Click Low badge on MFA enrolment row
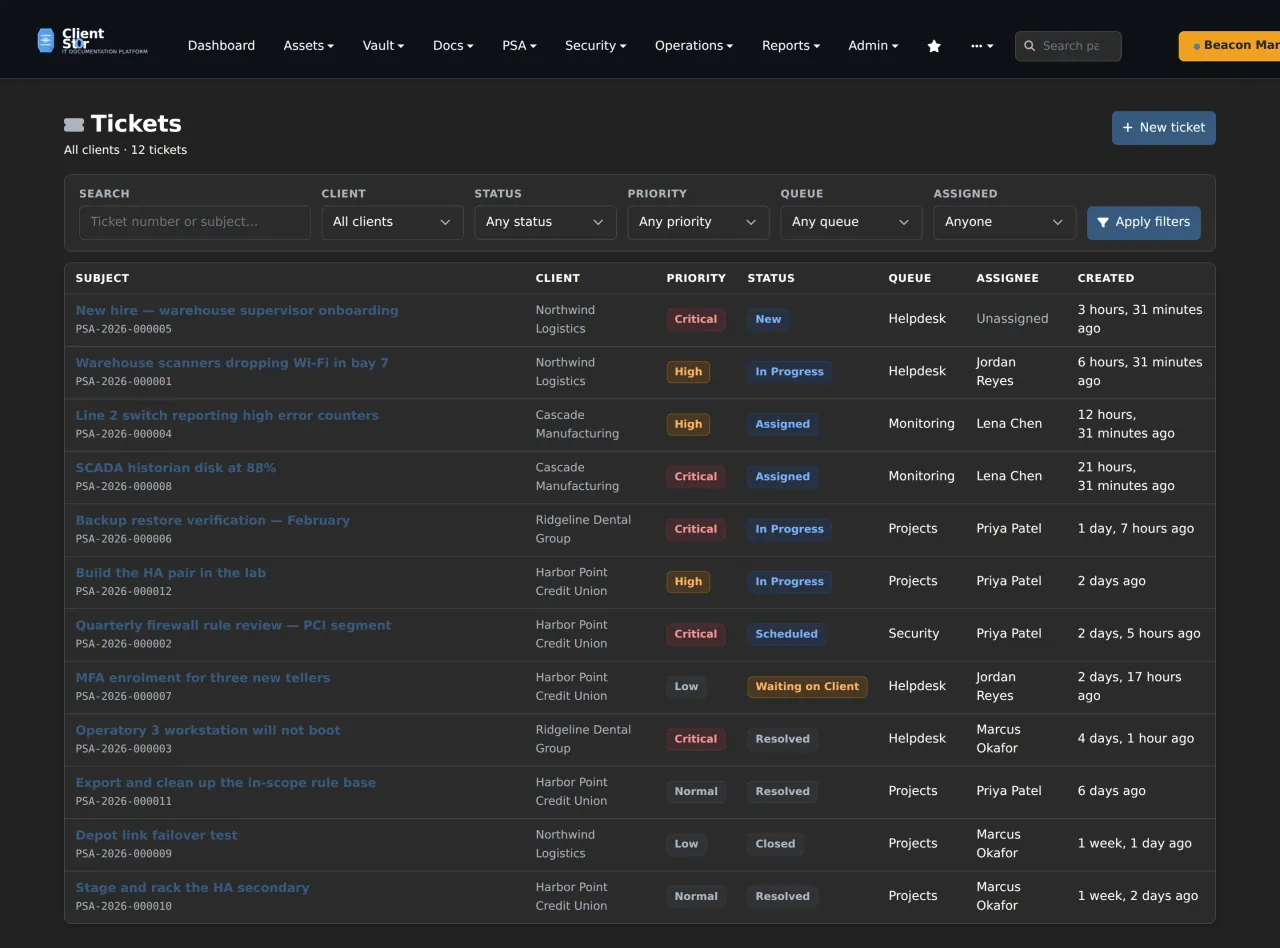The height and width of the screenshot is (948, 1280). click(686, 686)
